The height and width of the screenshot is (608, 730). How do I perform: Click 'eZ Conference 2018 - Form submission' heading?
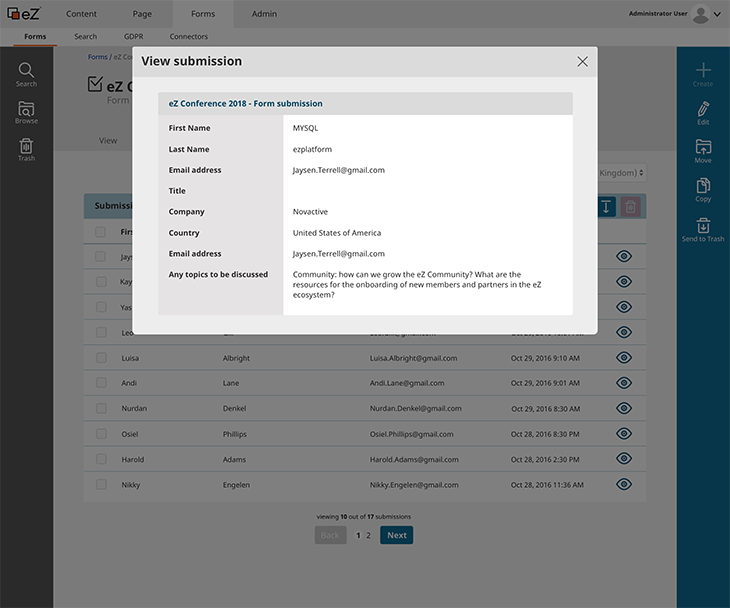pos(245,103)
